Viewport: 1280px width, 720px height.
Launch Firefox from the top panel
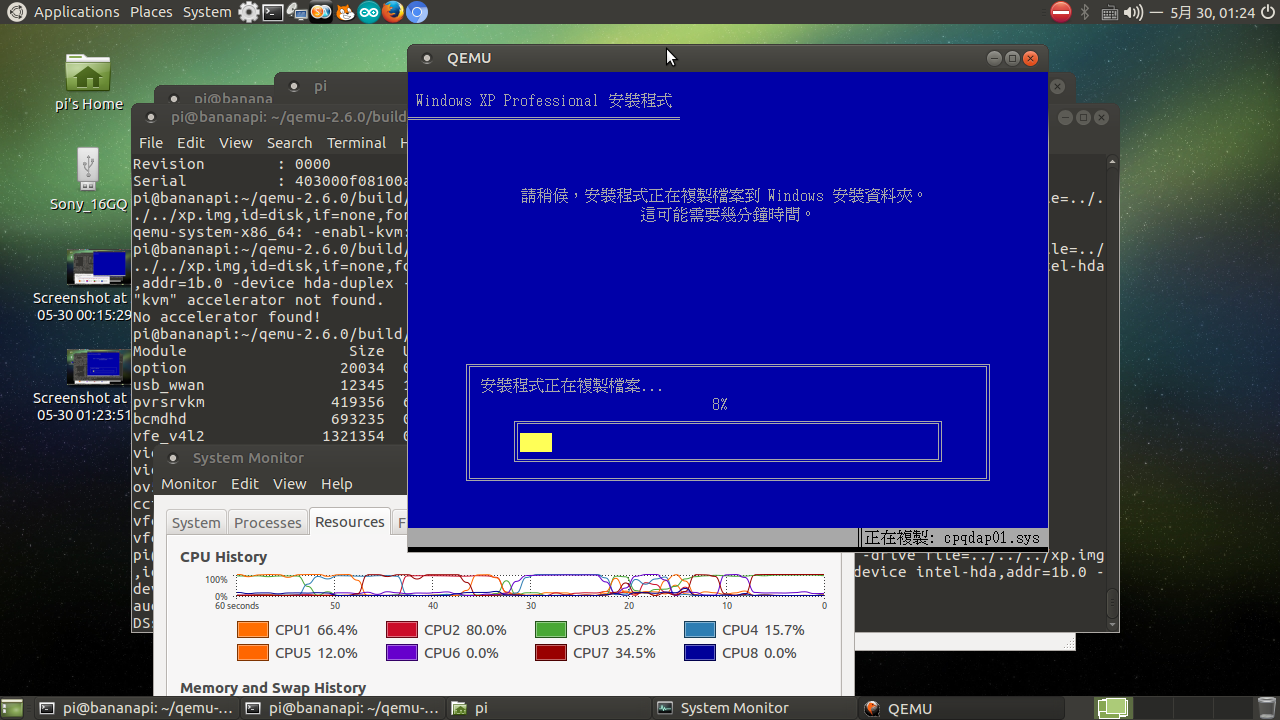point(393,12)
